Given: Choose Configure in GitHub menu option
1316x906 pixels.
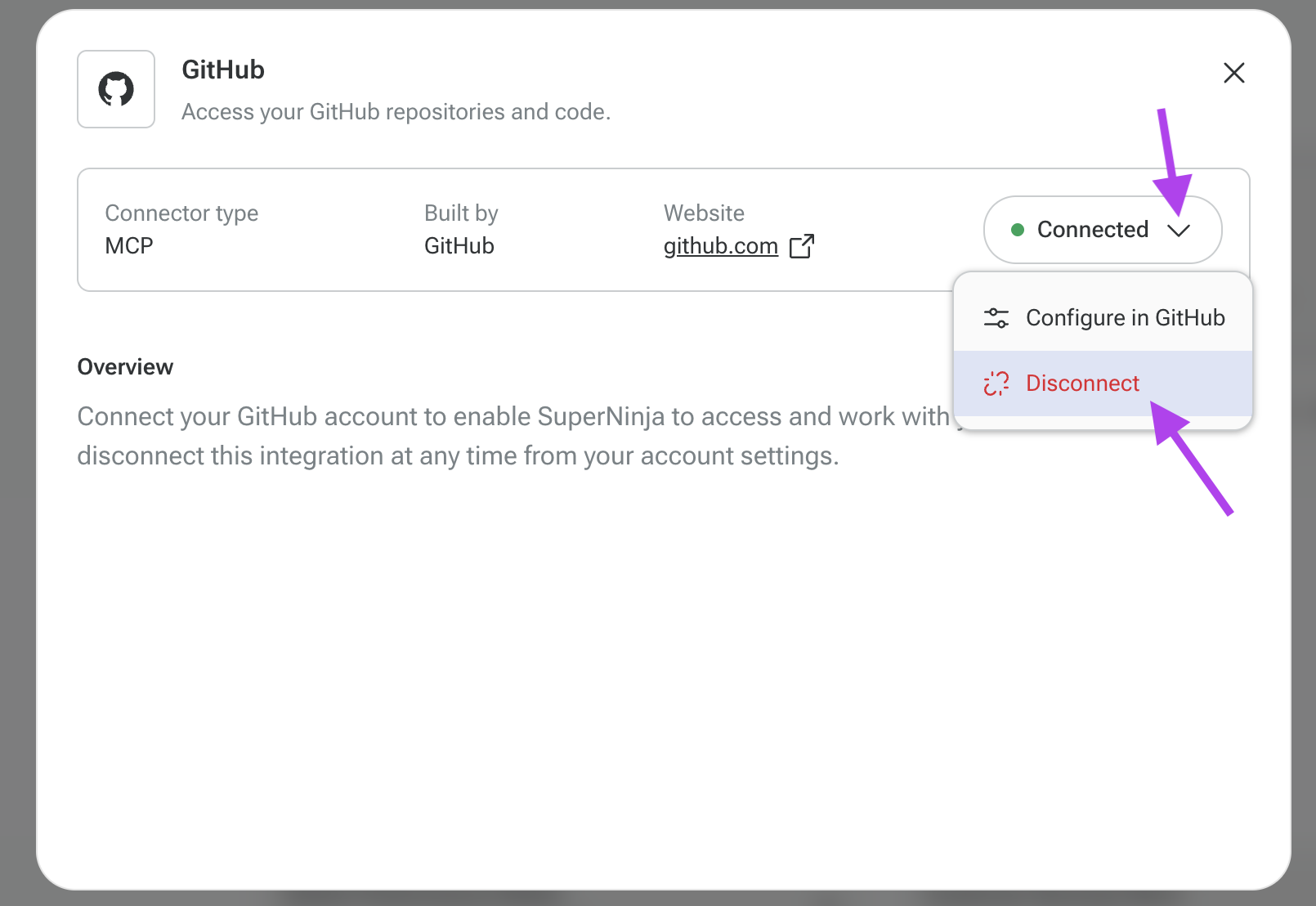Looking at the screenshot, I should [x=1103, y=317].
